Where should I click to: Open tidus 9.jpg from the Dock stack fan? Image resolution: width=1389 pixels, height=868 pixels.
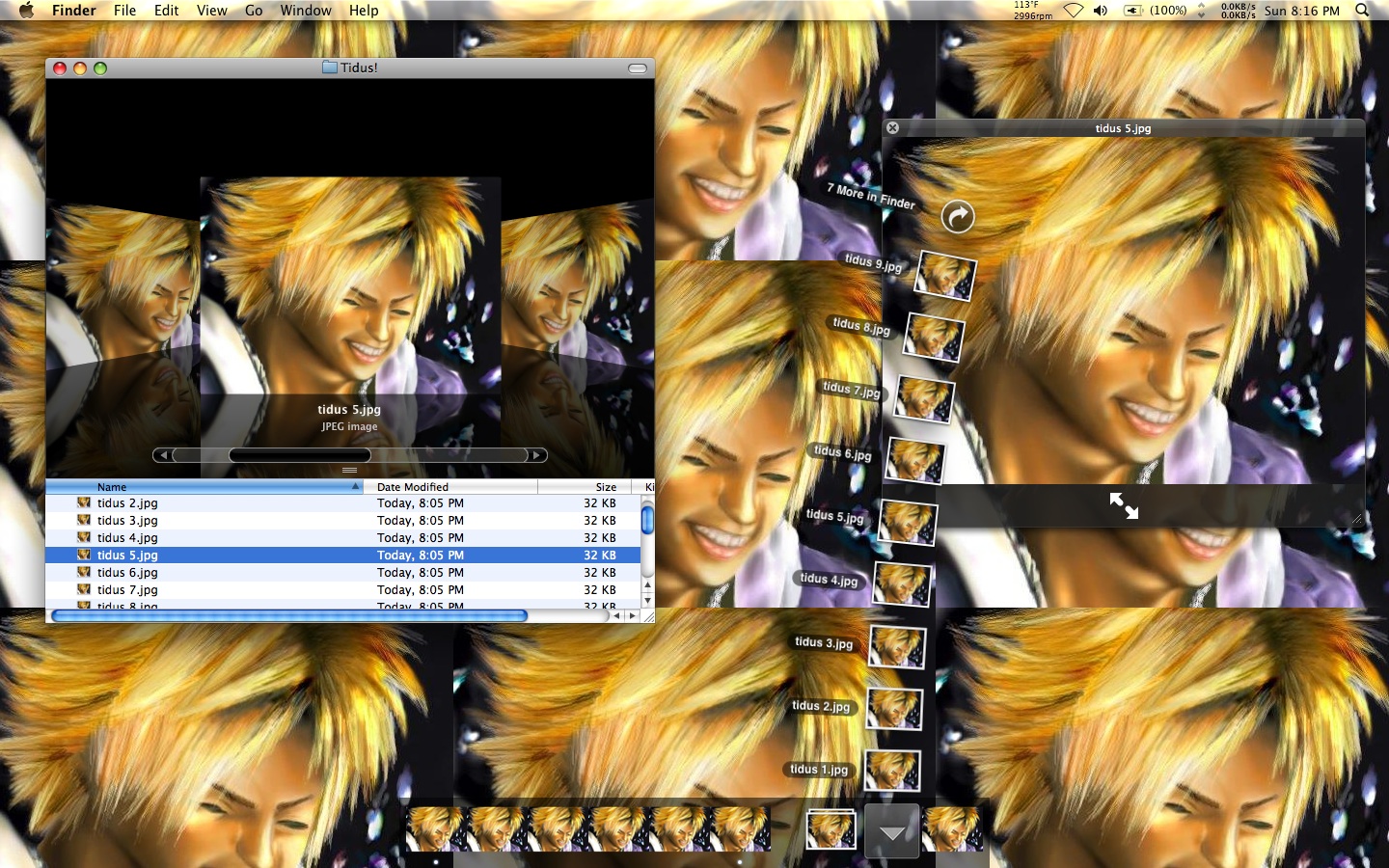click(x=945, y=275)
